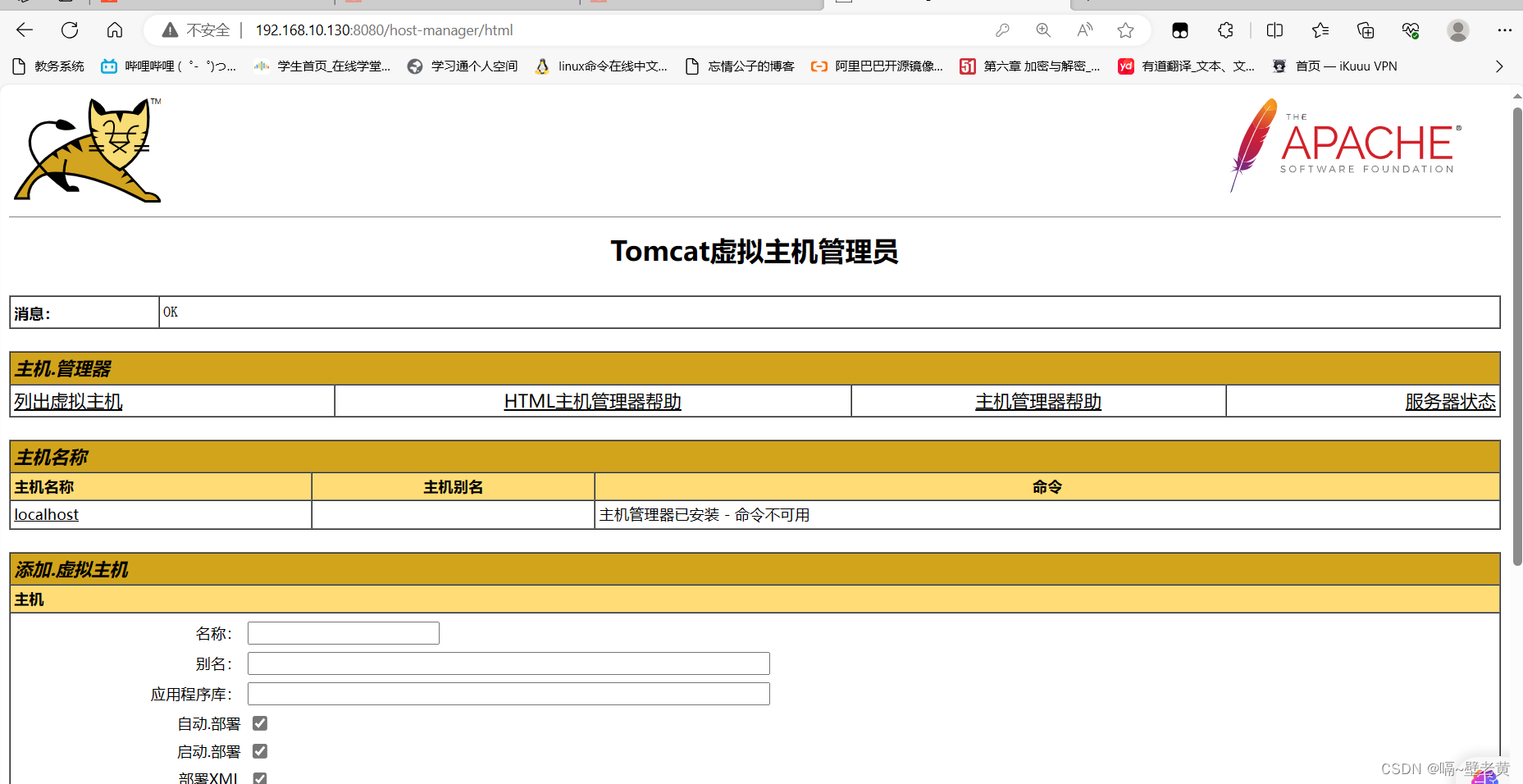The image size is (1523, 784).
Task: Click the Tomcat cat logo
Action: coord(88,150)
